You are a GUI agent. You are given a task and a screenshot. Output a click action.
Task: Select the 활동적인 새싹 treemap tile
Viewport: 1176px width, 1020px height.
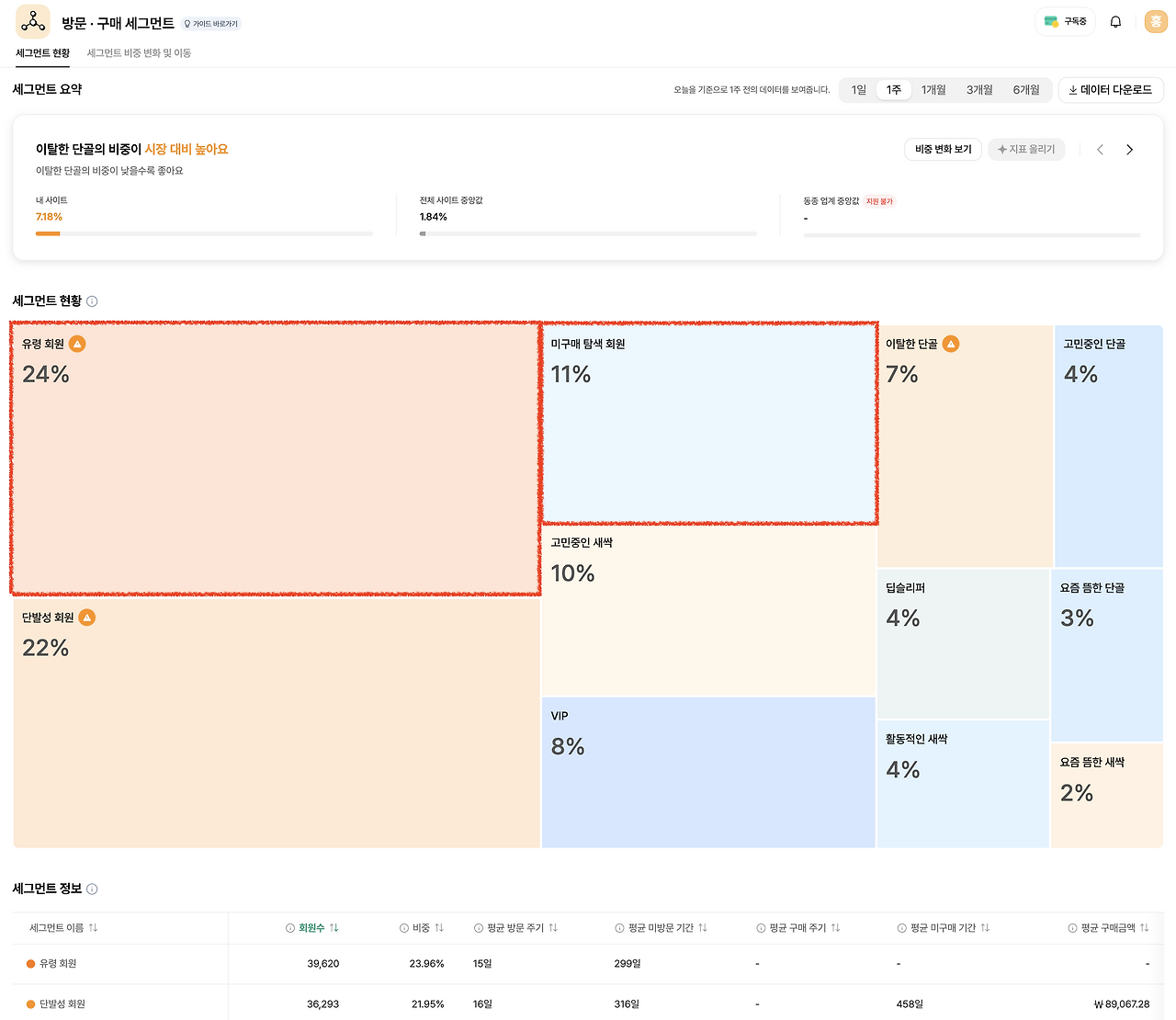pos(963,784)
